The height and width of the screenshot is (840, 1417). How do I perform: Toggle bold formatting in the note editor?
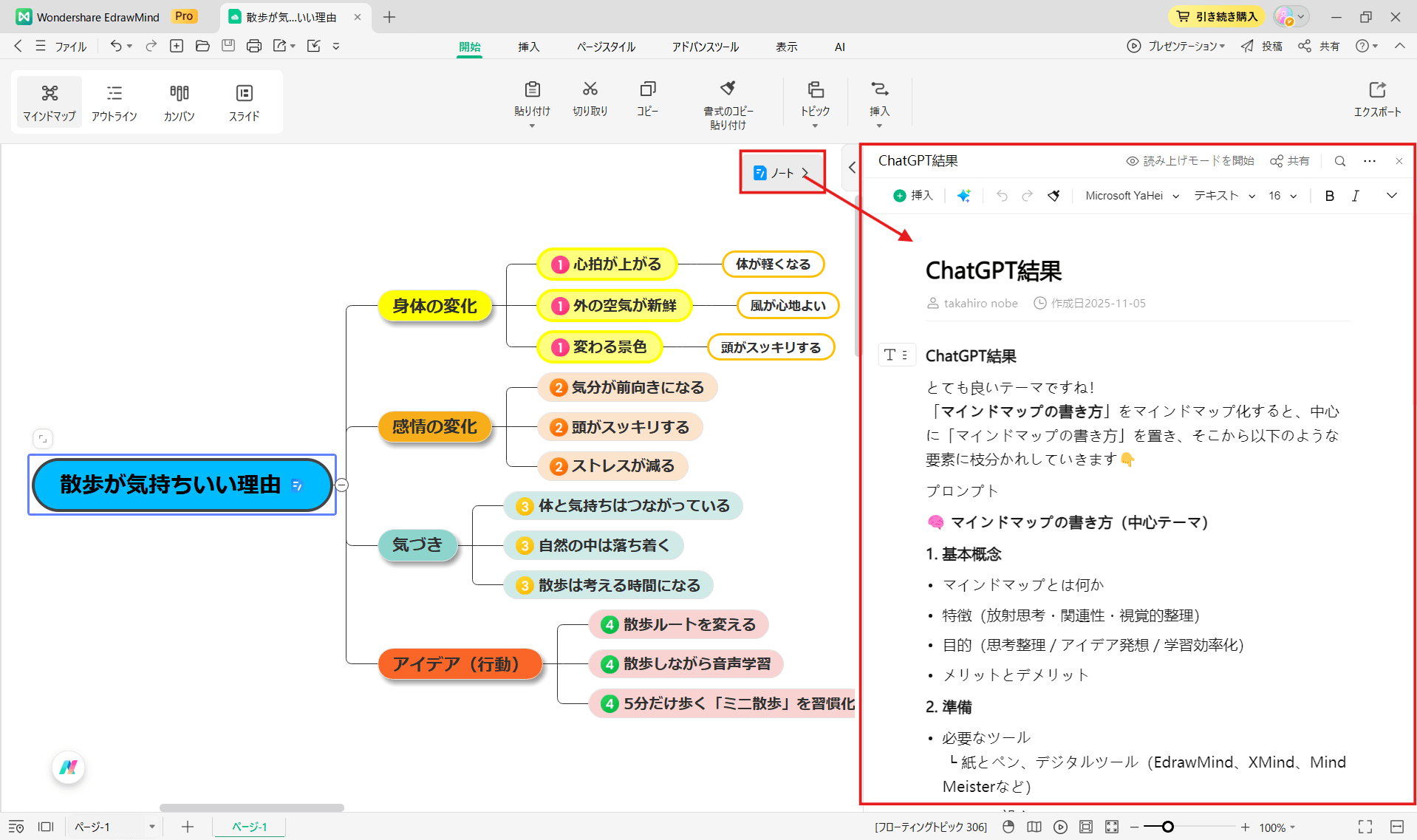pos(1329,195)
